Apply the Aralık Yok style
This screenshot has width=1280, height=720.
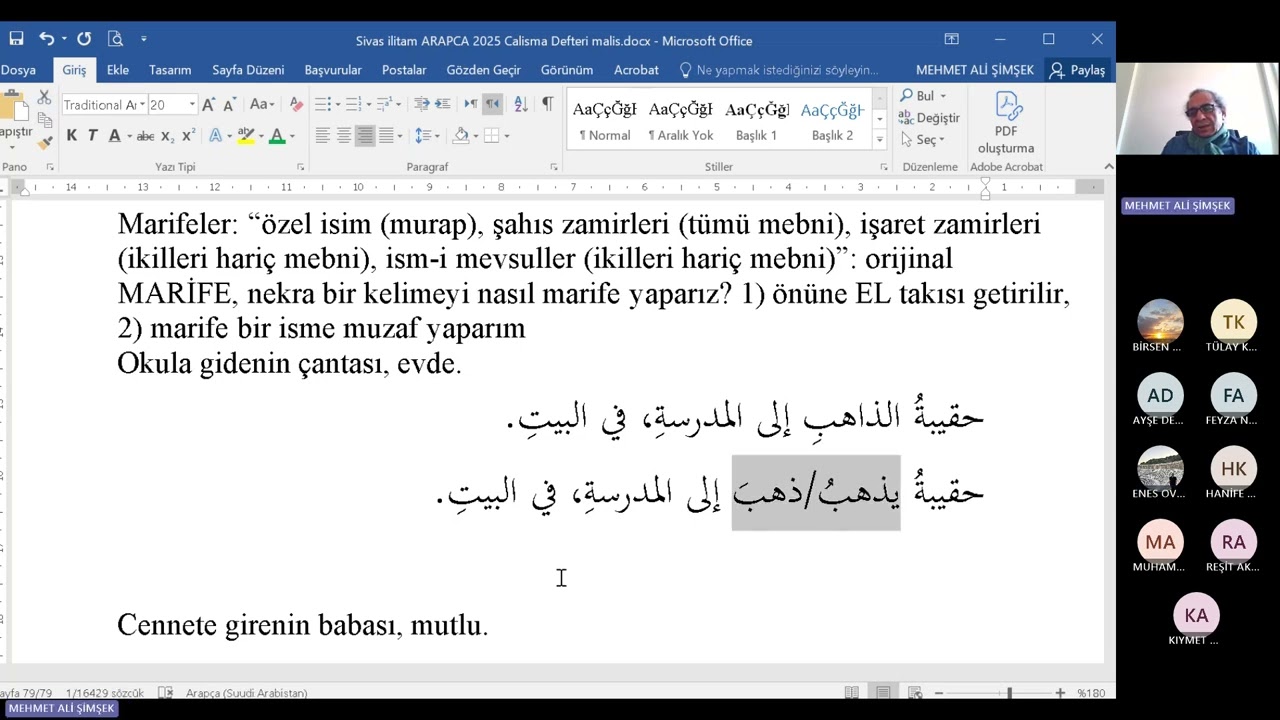(681, 119)
